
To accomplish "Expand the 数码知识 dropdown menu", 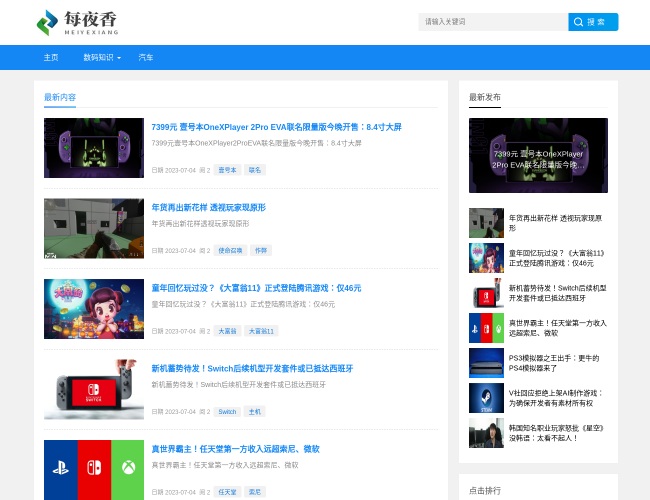I will [x=102, y=58].
